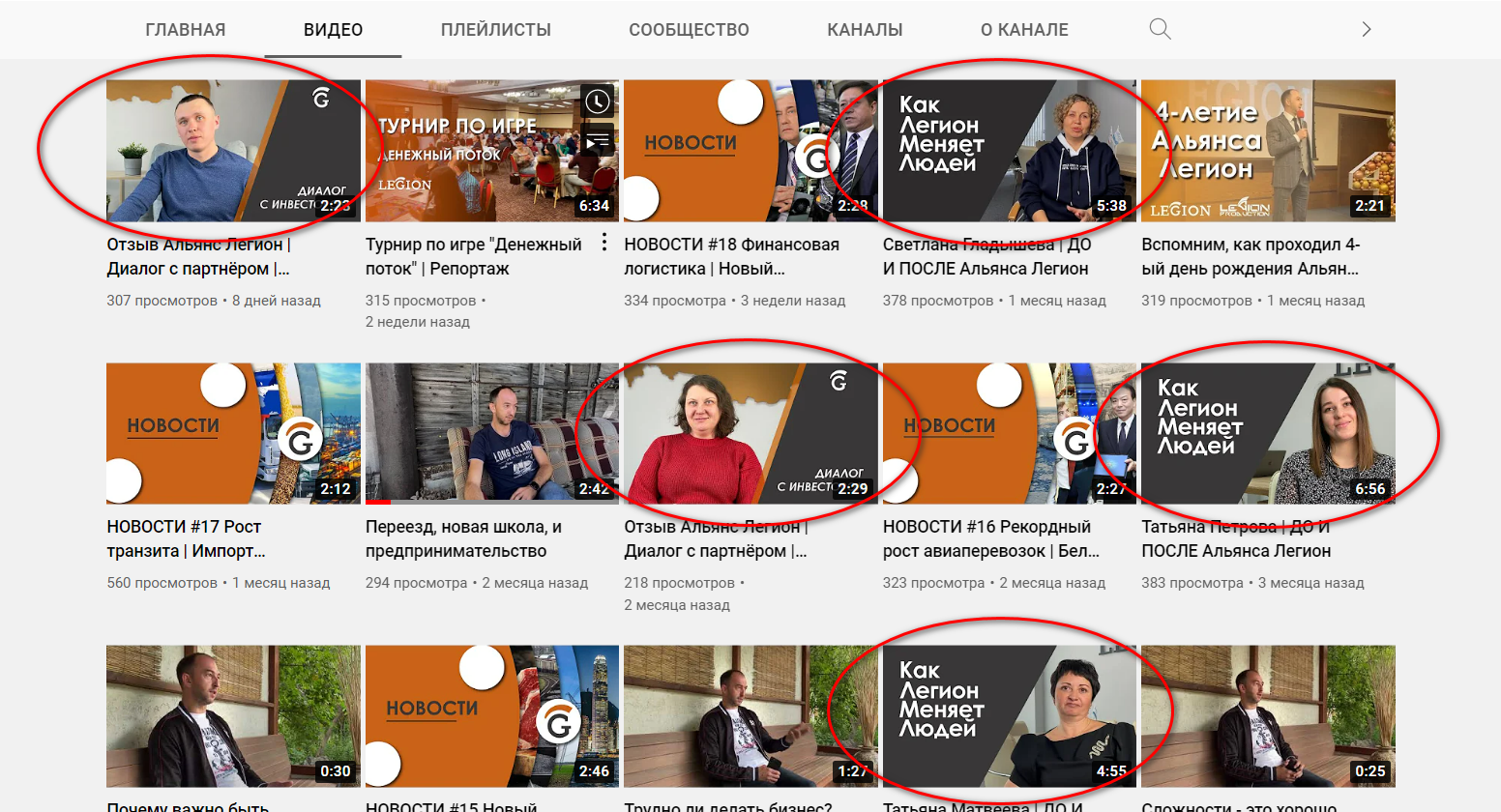Open the ПЛЕЙЛИСТЫ tab
1501x812 pixels.
tap(495, 30)
